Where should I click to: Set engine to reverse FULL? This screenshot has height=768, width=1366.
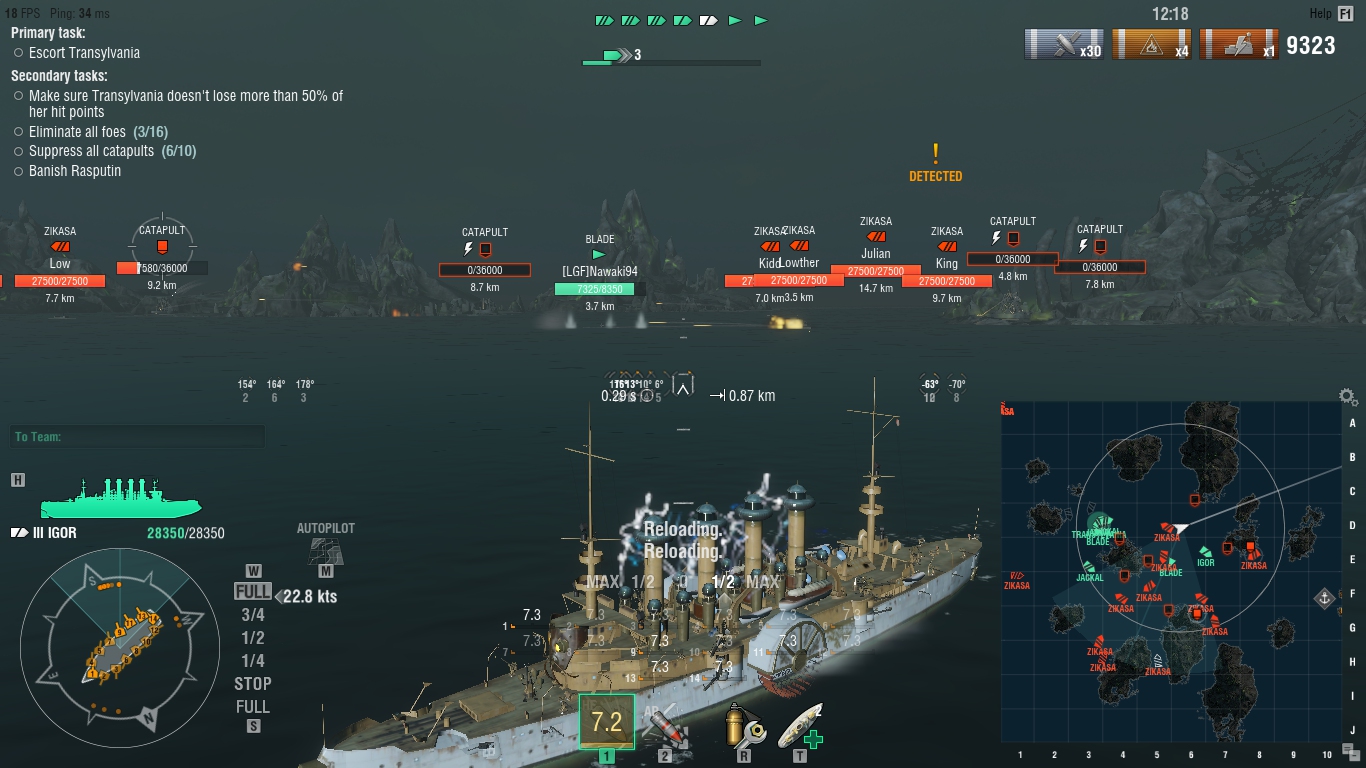[252, 707]
